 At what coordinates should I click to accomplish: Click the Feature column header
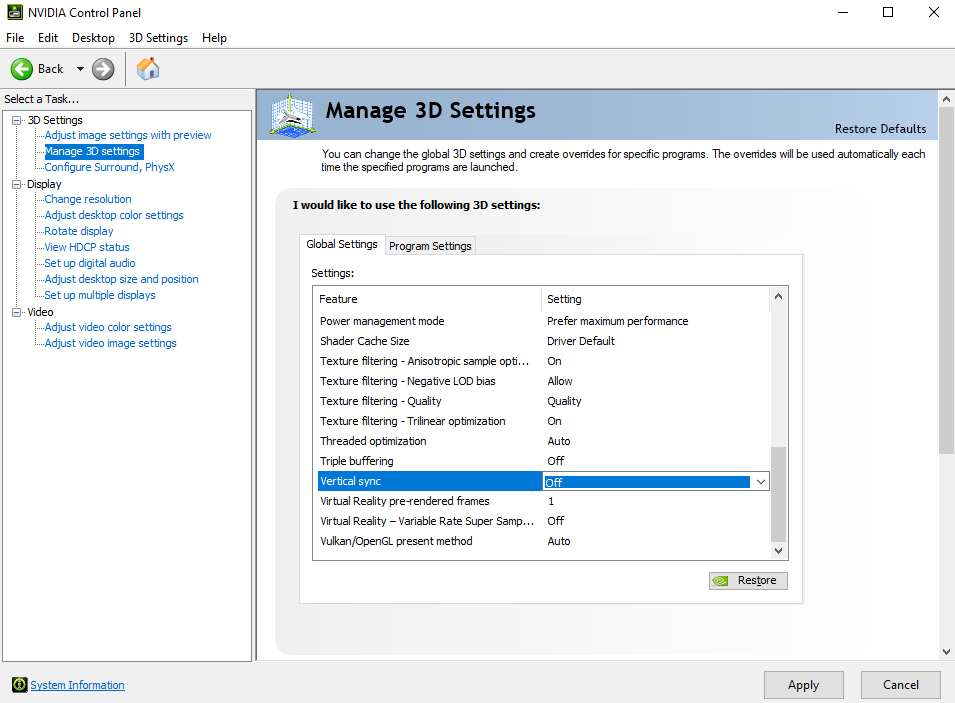(x=427, y=299)
